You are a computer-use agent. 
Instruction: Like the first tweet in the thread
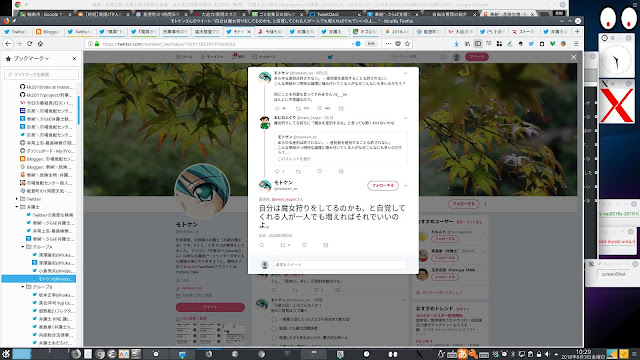click(320, 109)
